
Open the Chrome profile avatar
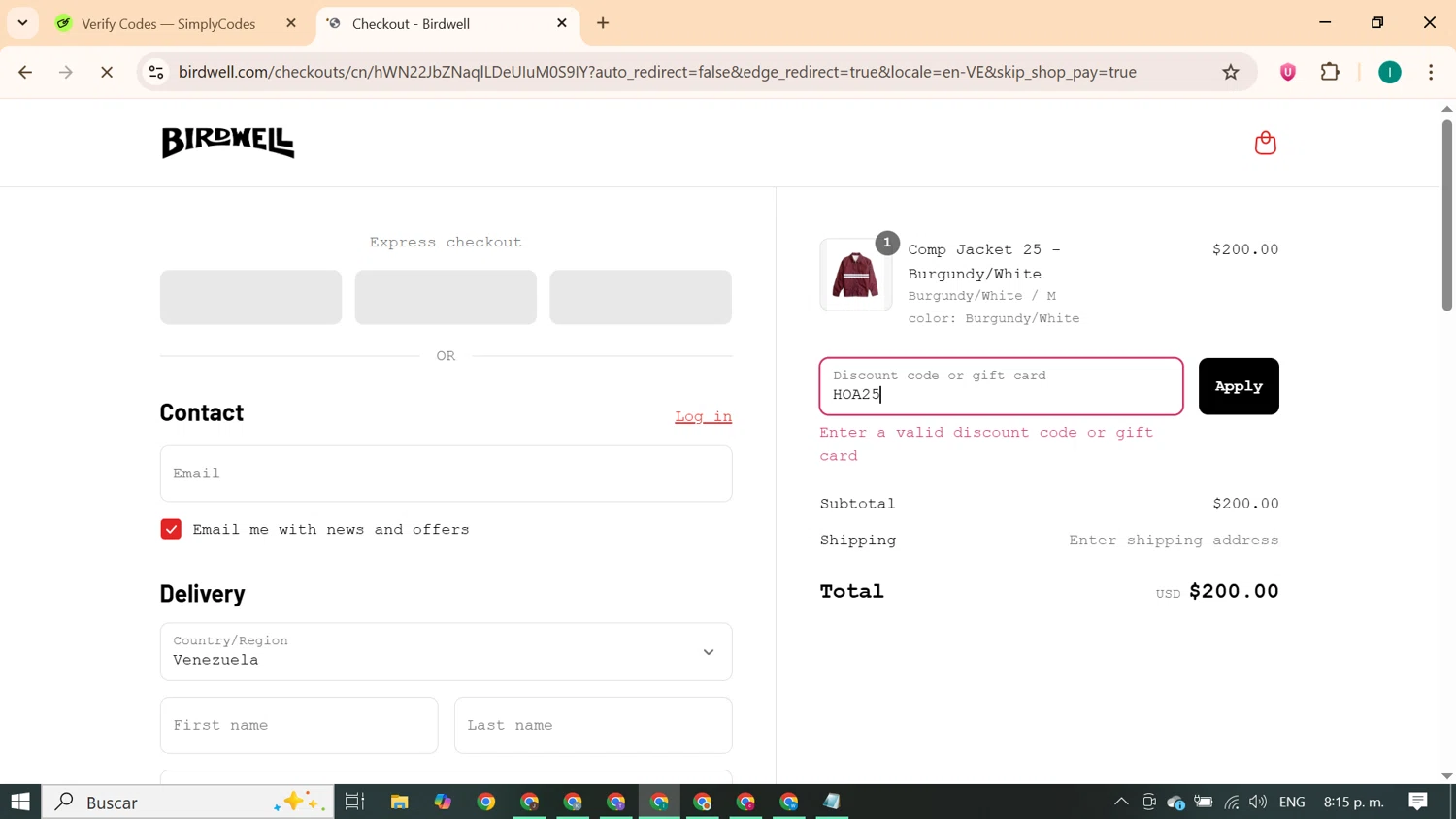1390,72
